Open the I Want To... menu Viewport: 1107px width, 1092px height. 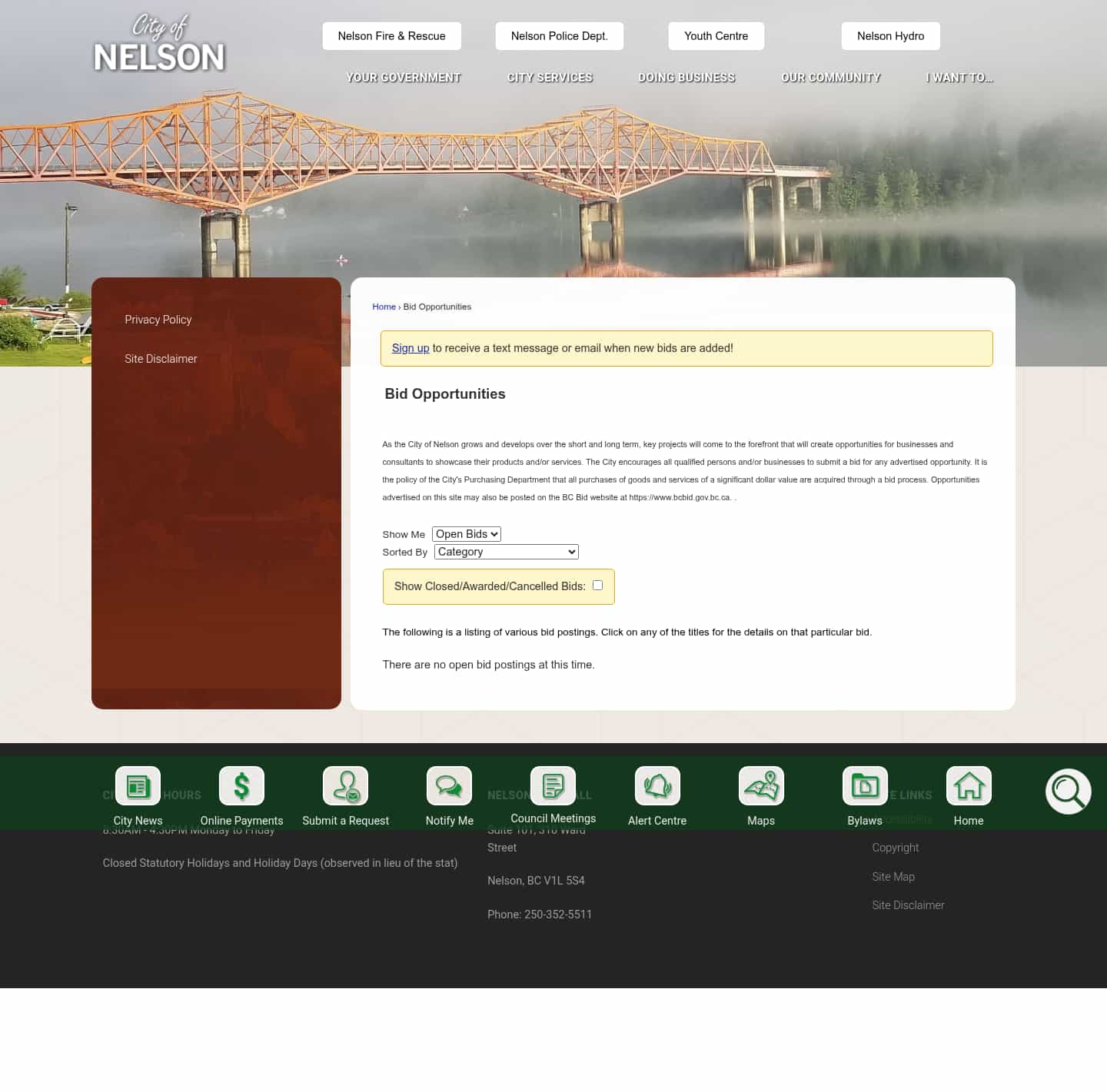pos(959,78)
